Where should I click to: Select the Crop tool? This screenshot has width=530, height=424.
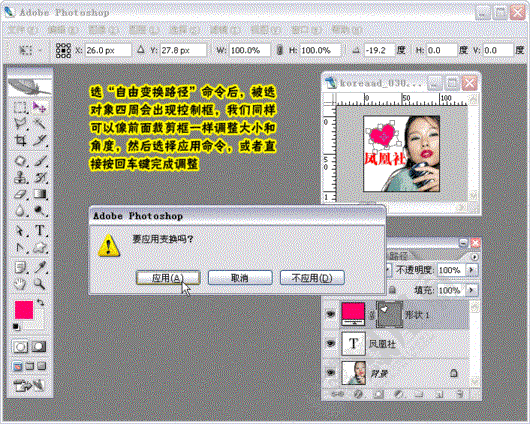(x=20, y=140)
